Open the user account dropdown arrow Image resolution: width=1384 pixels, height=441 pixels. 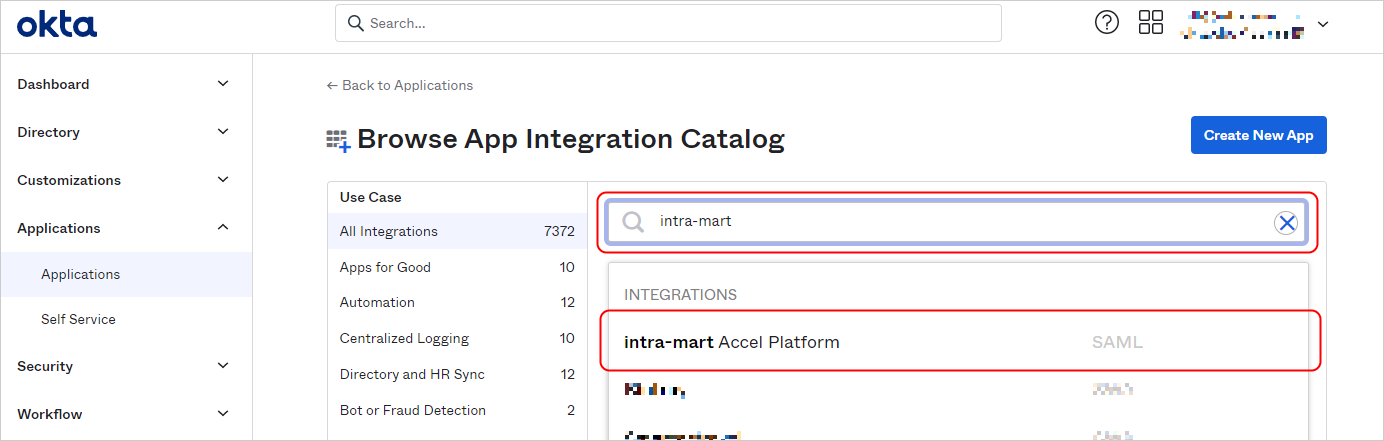(x=1323, y=24)
